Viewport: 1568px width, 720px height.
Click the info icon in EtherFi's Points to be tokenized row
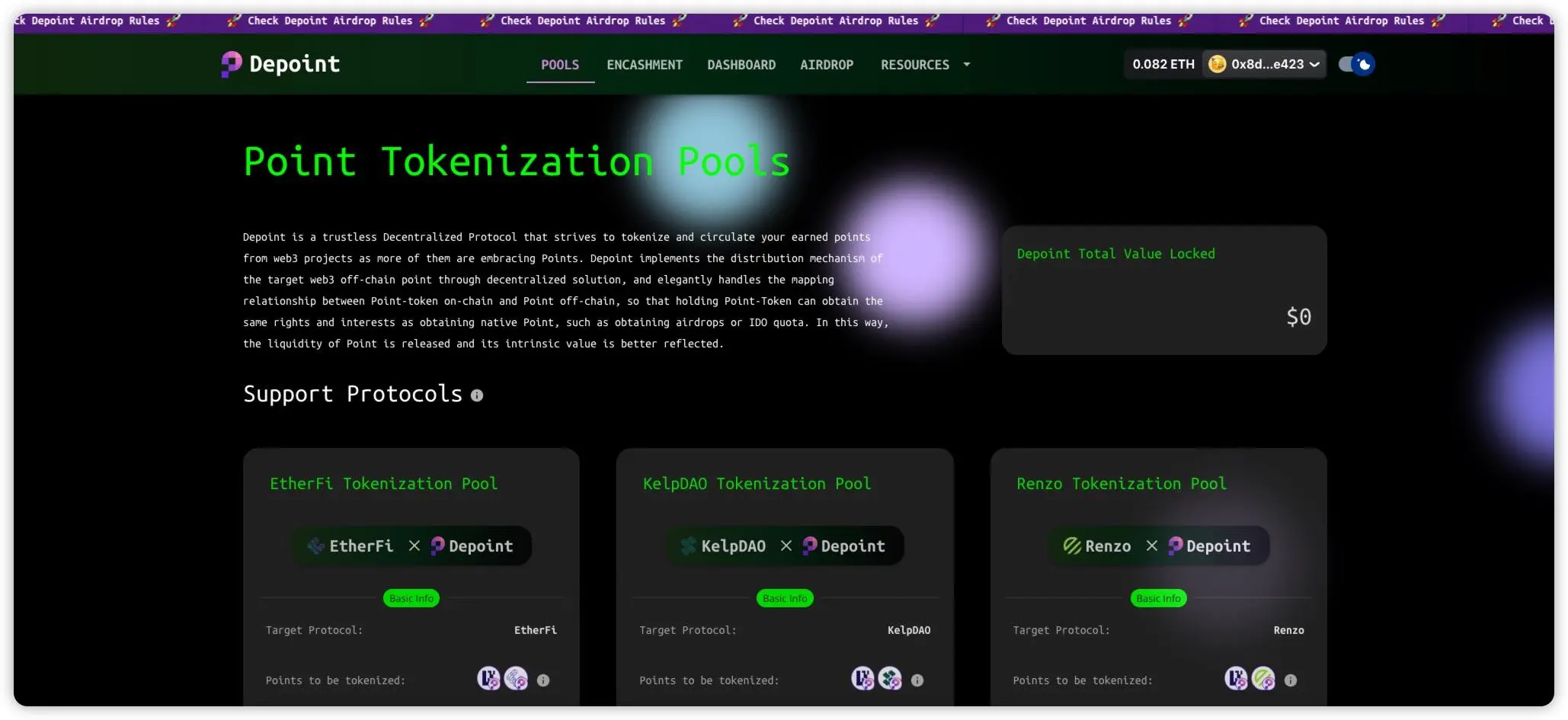point(543,680)
